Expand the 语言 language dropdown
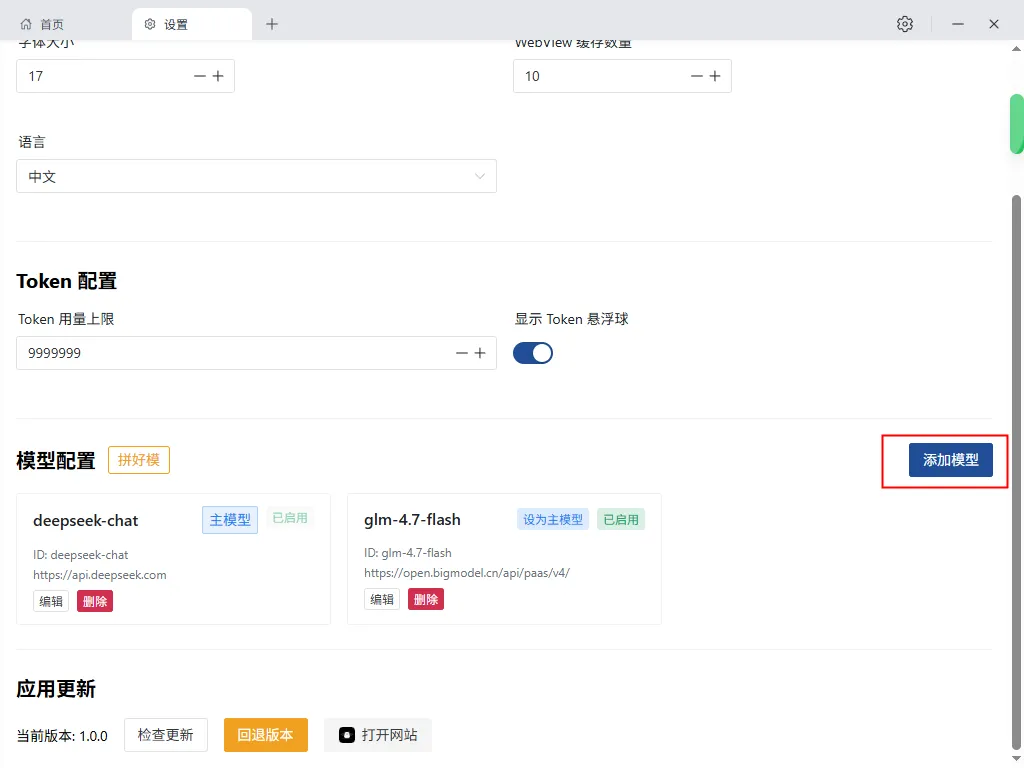 [256, 176]
